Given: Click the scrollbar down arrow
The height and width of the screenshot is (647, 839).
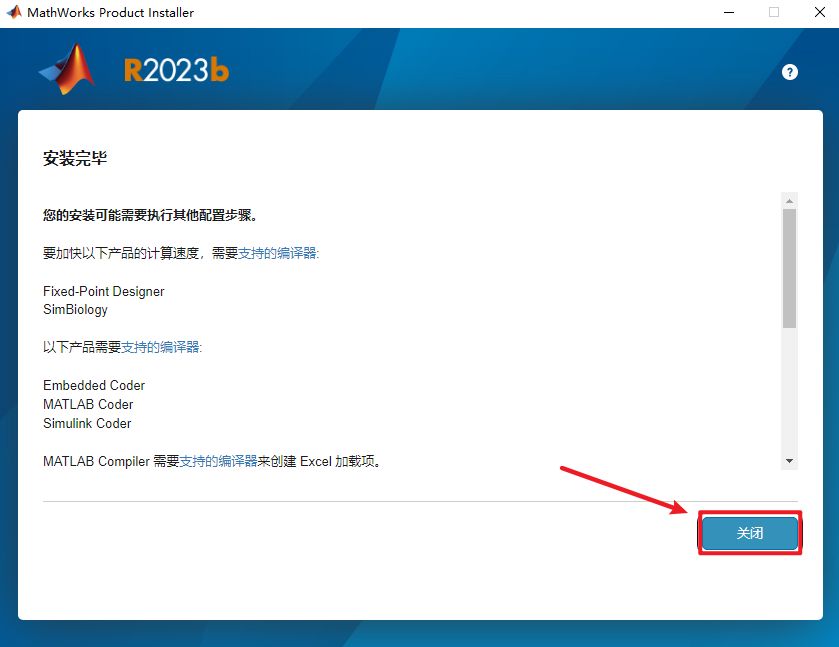Looking at the screenshot, I should coord(790,461).
